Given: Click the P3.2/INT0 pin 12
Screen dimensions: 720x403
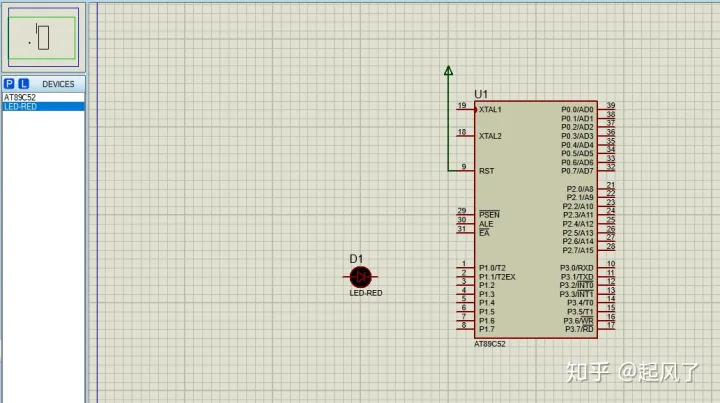Looking at the screenshot, I should [x=606, y=285].
